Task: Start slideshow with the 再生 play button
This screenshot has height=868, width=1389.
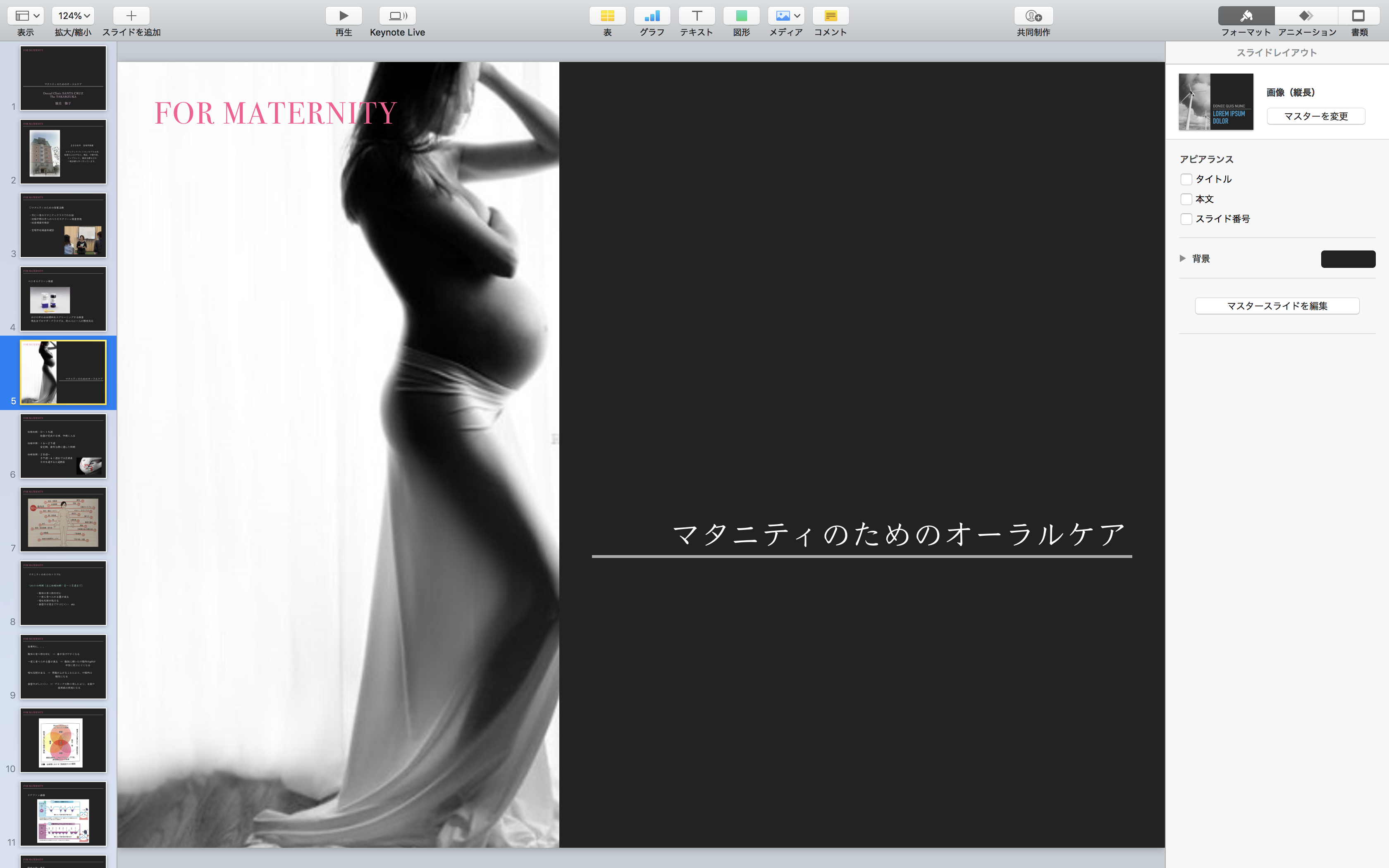Action: click(344, 16)
